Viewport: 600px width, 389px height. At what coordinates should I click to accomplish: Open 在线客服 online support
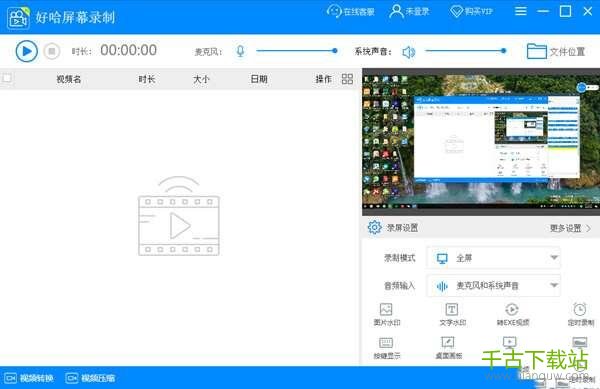351,11
